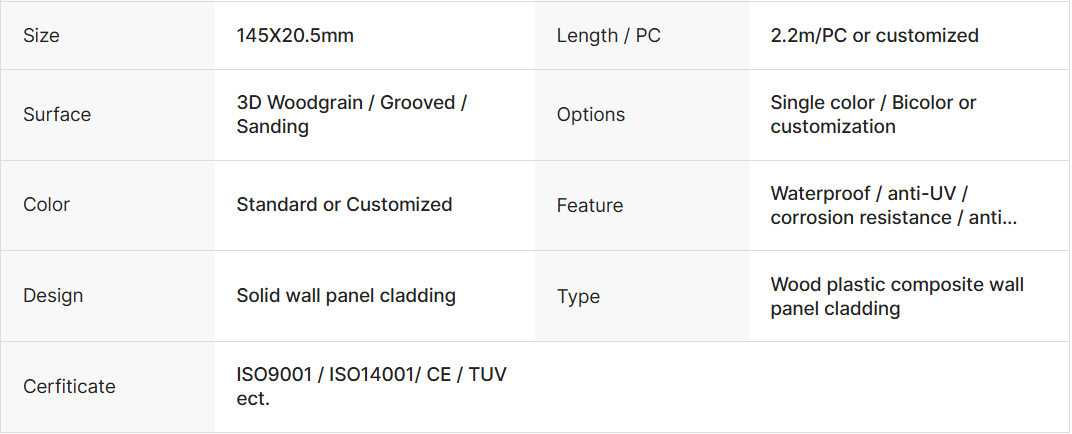Select the 2.2m/PC or customized value

[874, 36]
